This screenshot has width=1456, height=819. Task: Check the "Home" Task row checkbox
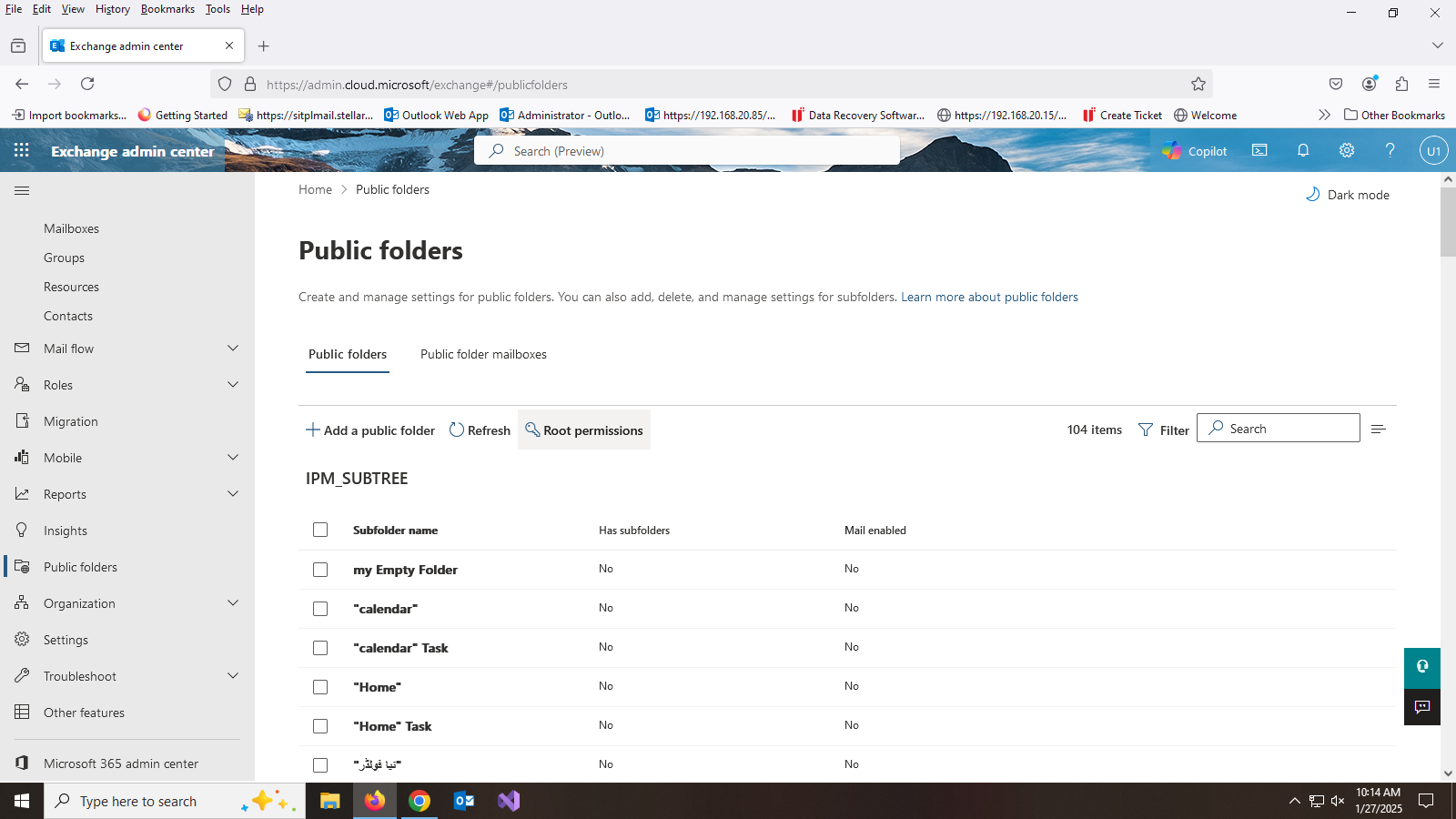(x=320, y=726)
